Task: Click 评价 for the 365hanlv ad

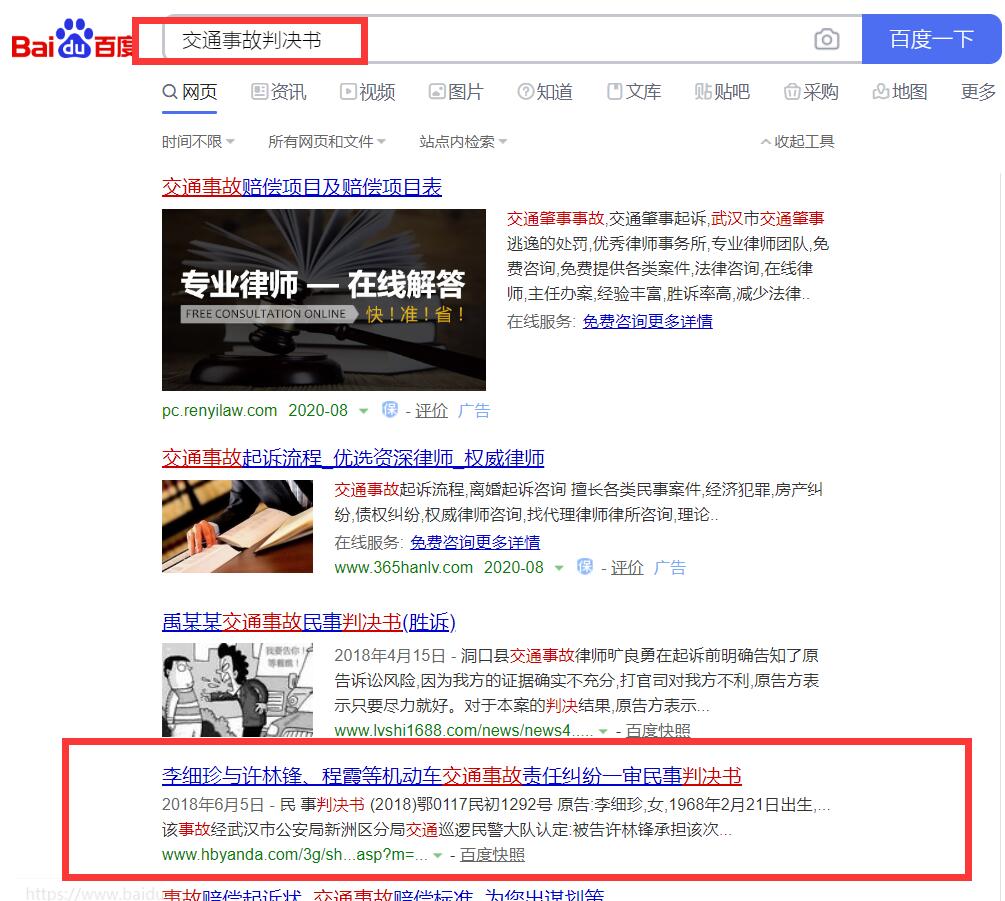Action: click(x=627, y=568)
